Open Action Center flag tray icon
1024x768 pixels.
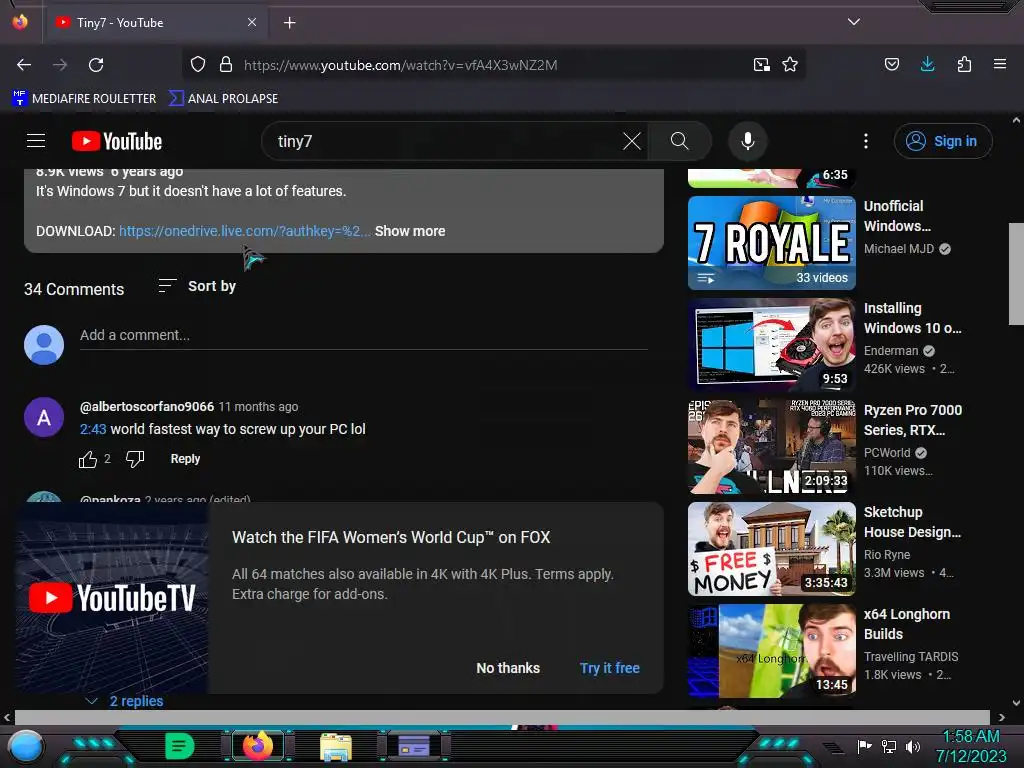(865, 746)
